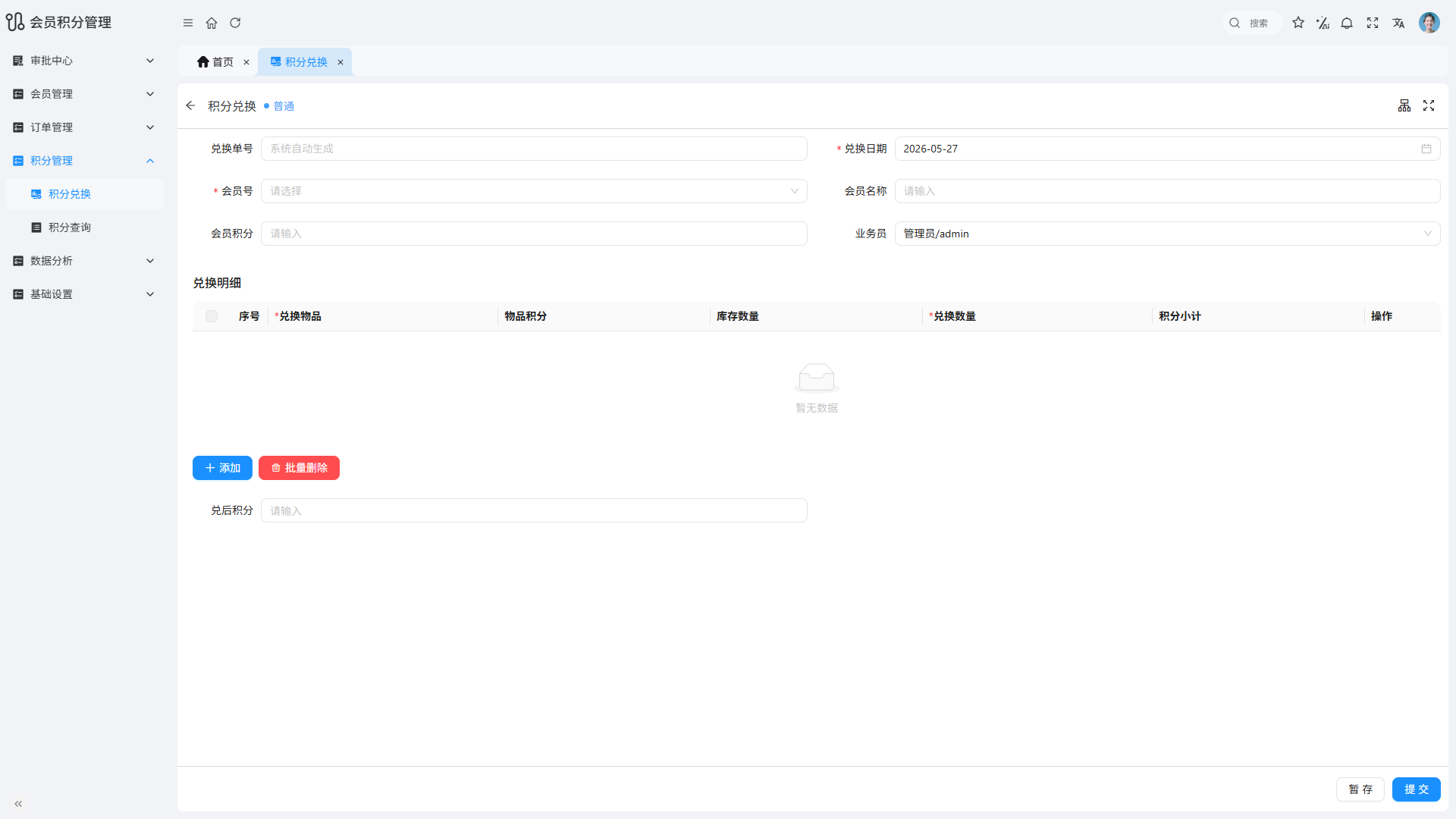Click the 搜索 search box
Screen dimensions: 1456x819
[1252, 23]
